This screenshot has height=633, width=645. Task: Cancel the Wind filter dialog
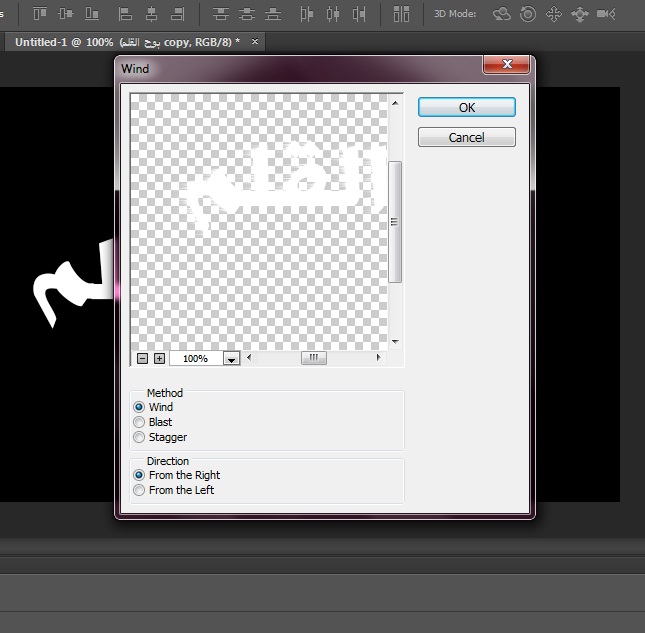tap(466, 137)
